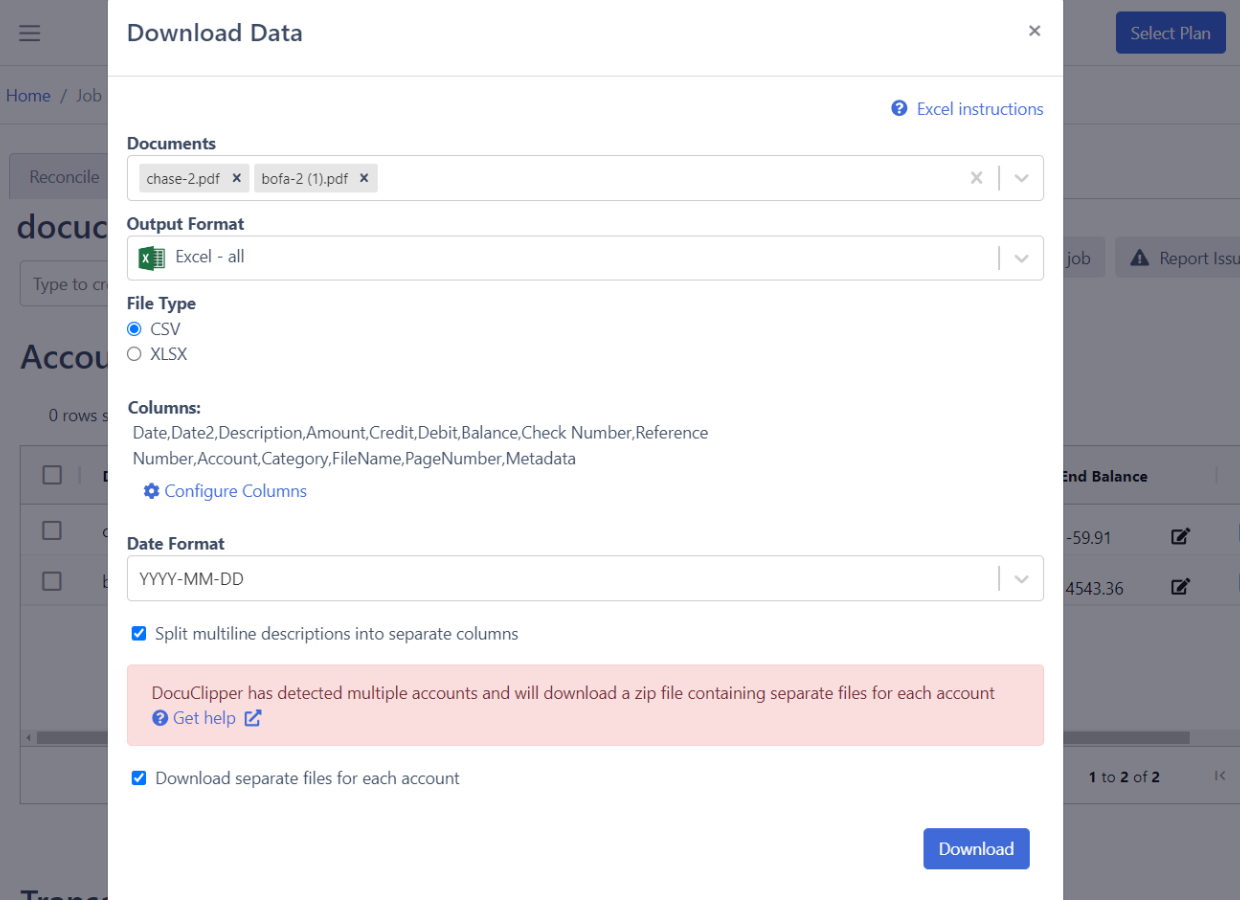Select the XLSX file type
The width and height of the screenshot is (1240, 900).
click(x=134, y=354)
